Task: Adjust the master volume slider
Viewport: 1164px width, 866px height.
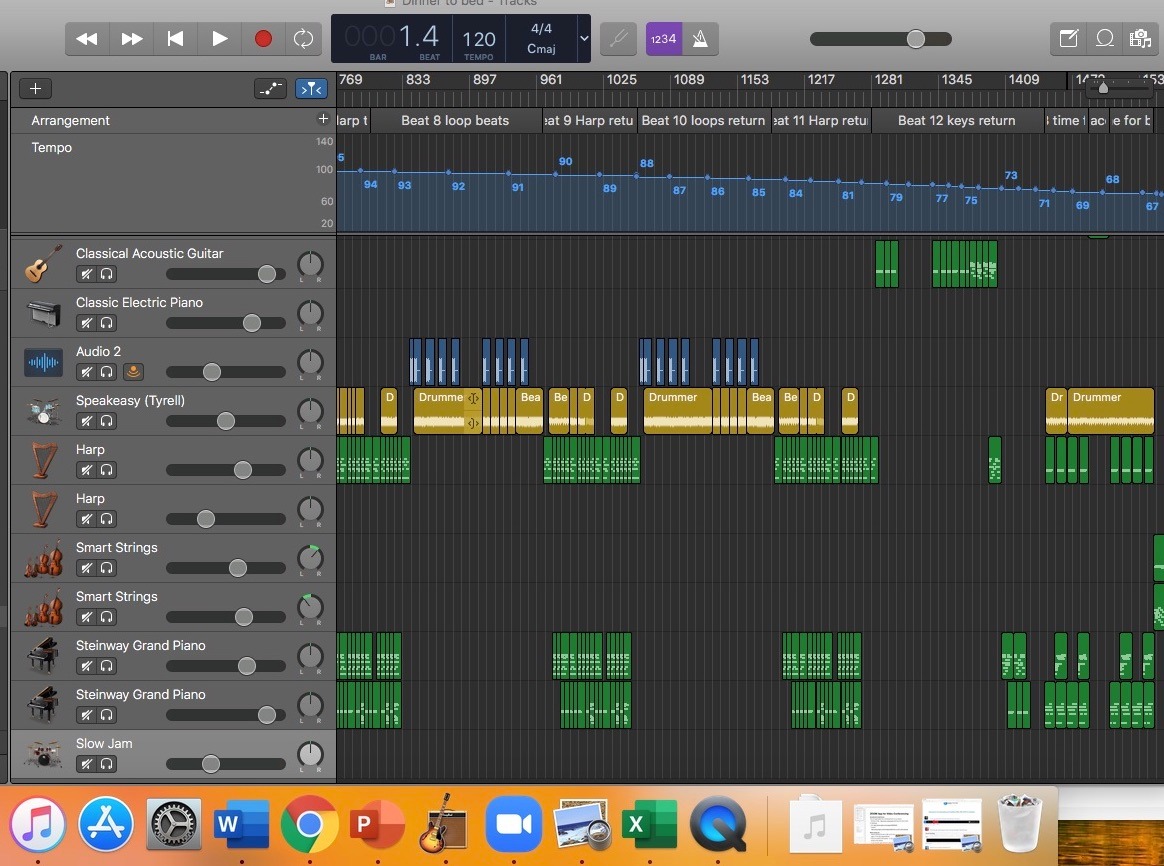Action: point(915,39)
